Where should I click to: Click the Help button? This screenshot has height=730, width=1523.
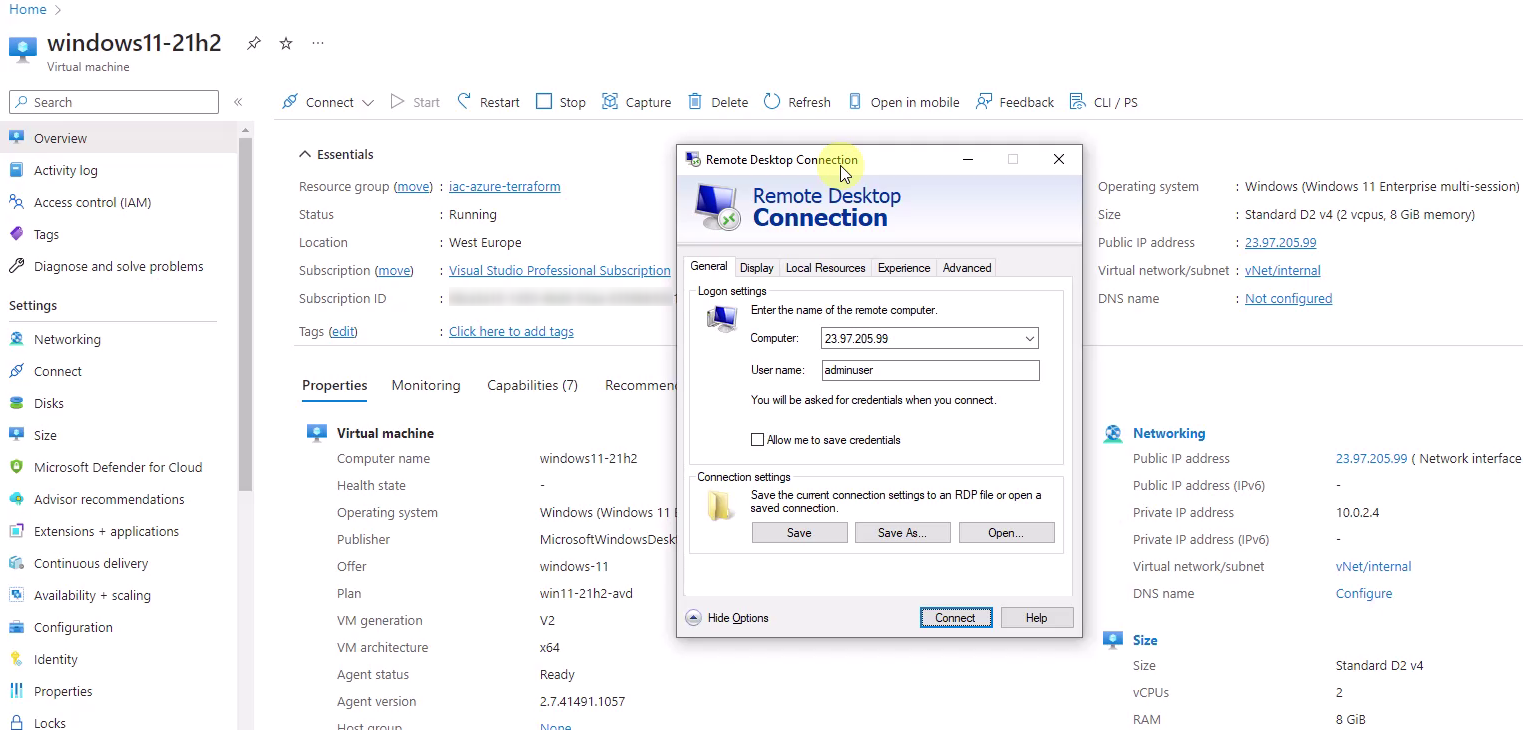coord(1036,618)
